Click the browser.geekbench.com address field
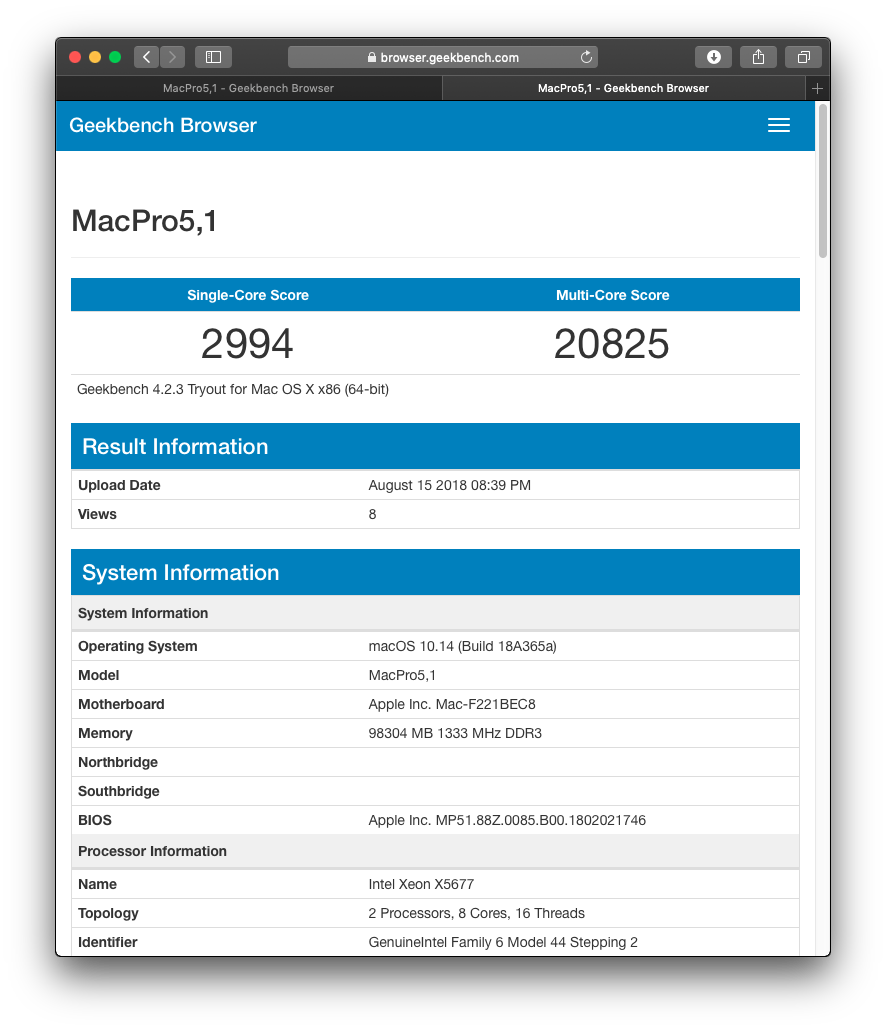886x1030 pixels. [x=443, y=57]
